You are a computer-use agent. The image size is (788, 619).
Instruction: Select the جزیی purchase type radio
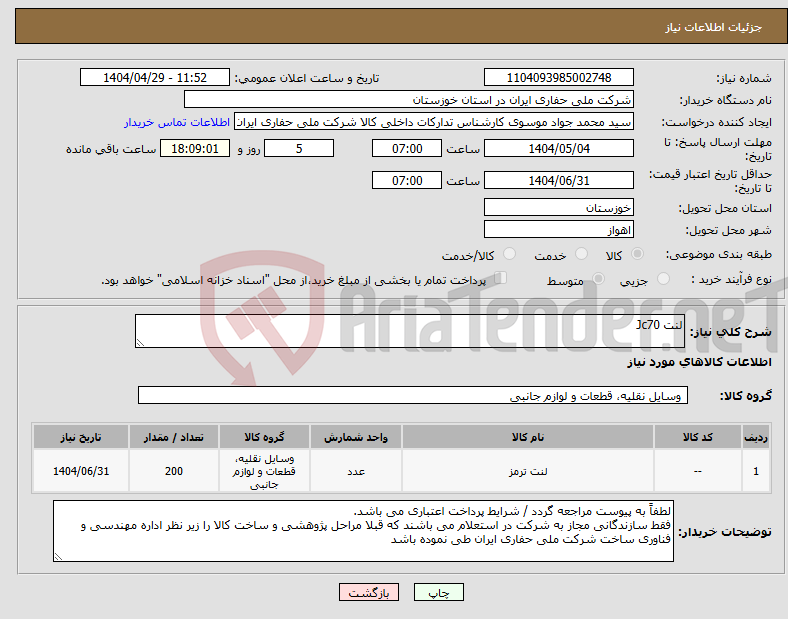point(663,278)
